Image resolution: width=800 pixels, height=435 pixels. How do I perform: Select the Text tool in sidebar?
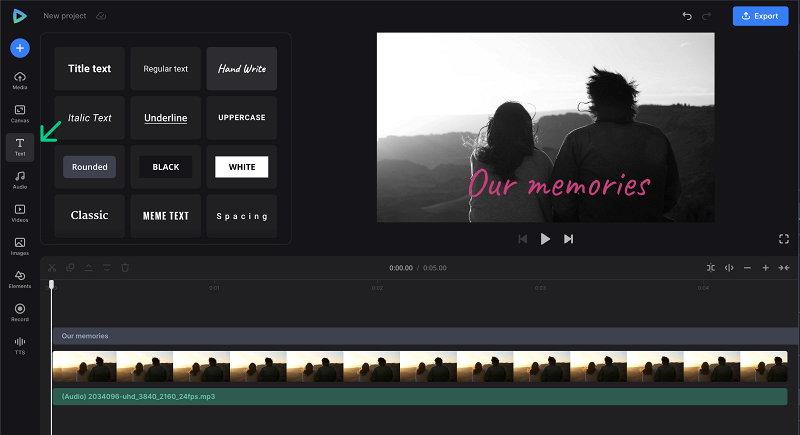[20, 147]
